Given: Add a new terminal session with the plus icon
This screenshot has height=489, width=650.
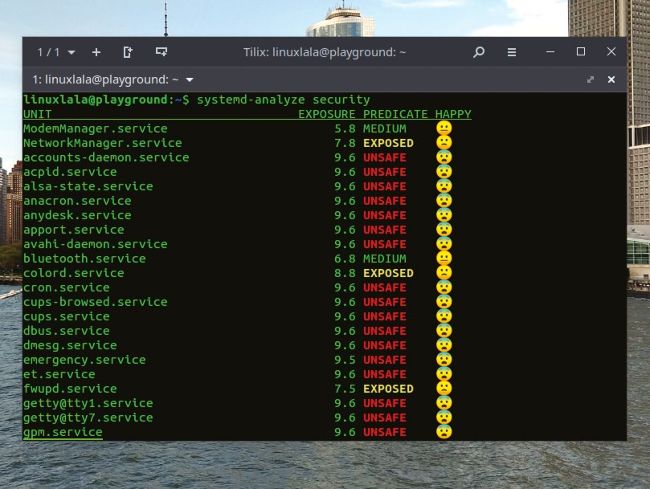Looking at the screenshot, I should [96, 52].
